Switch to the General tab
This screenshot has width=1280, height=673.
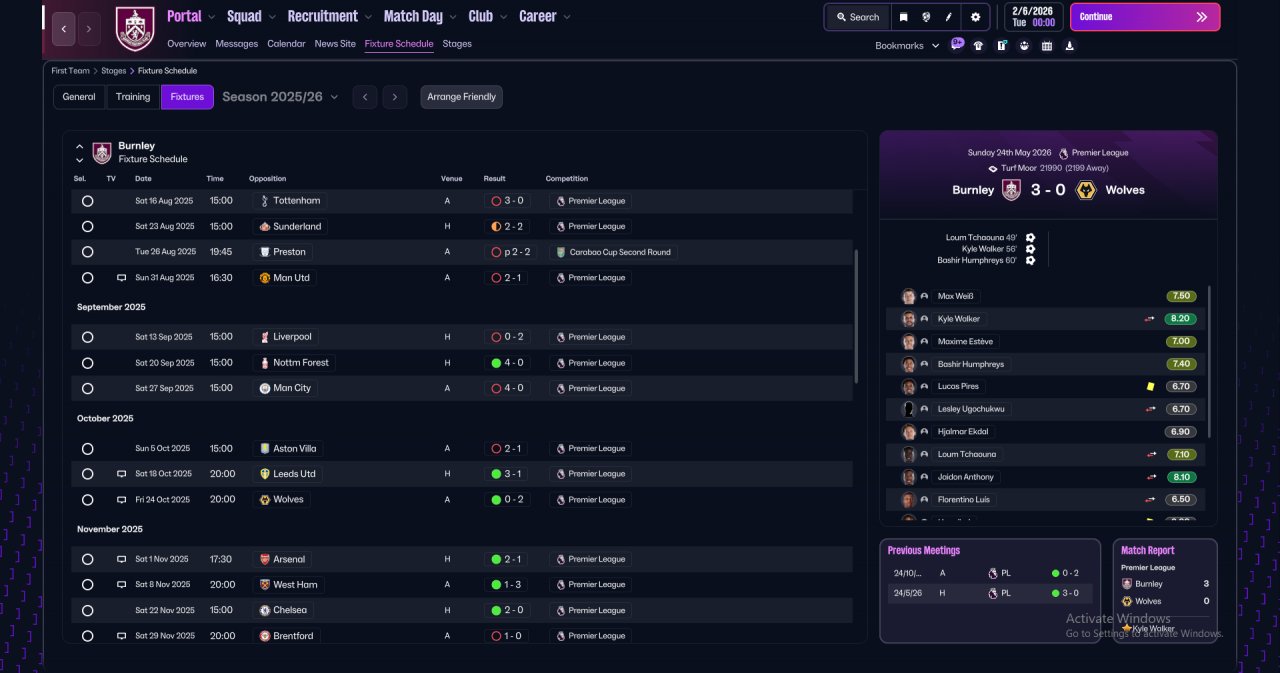pos(79,97)
